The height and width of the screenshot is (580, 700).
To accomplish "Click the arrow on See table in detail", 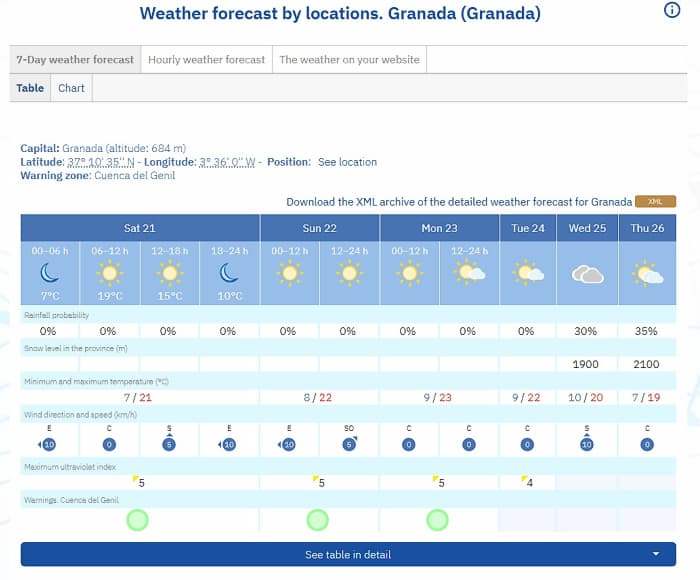I will pyautogui.click(x=656, y=554).
